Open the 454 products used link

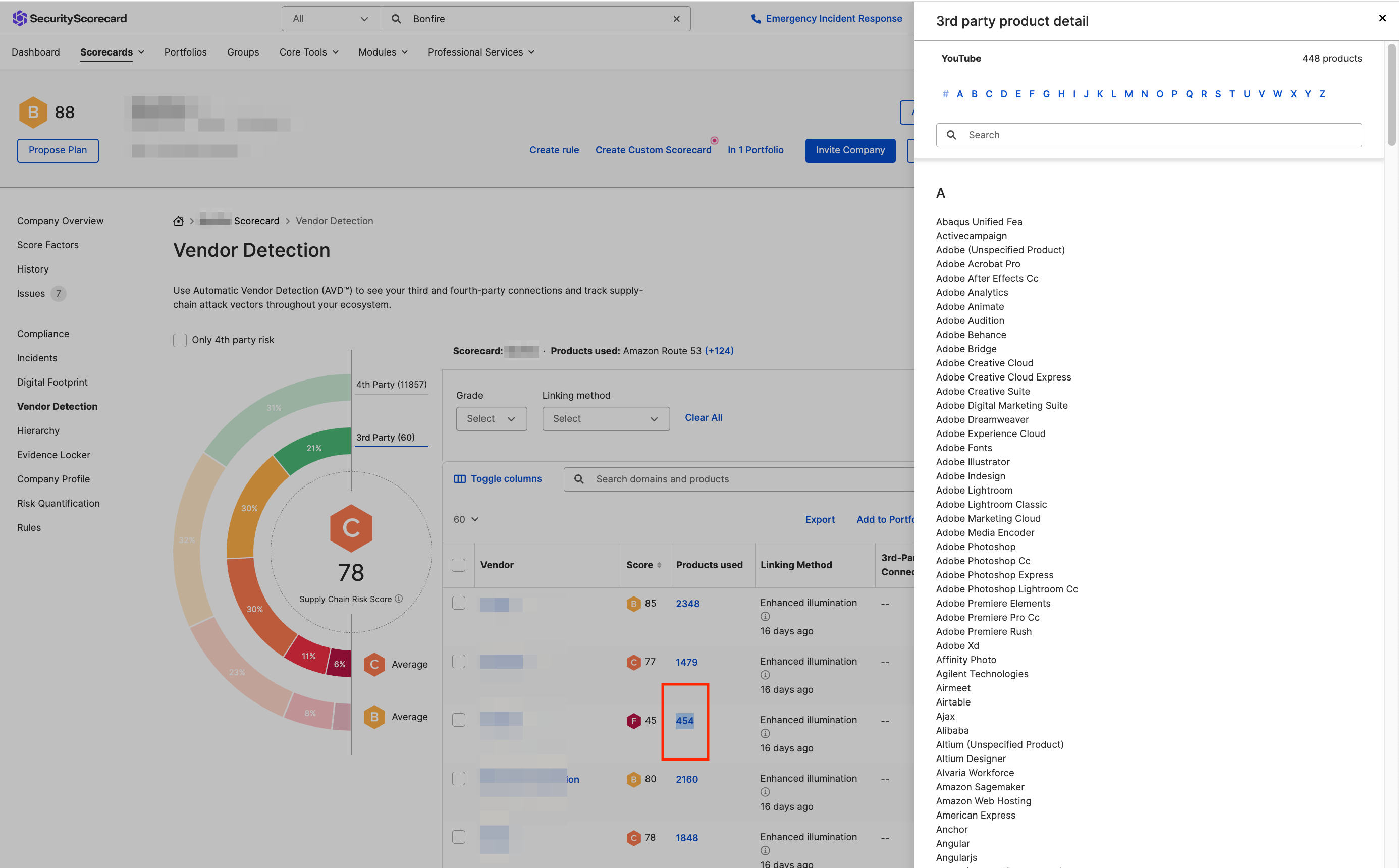click(x=684, y=721)
